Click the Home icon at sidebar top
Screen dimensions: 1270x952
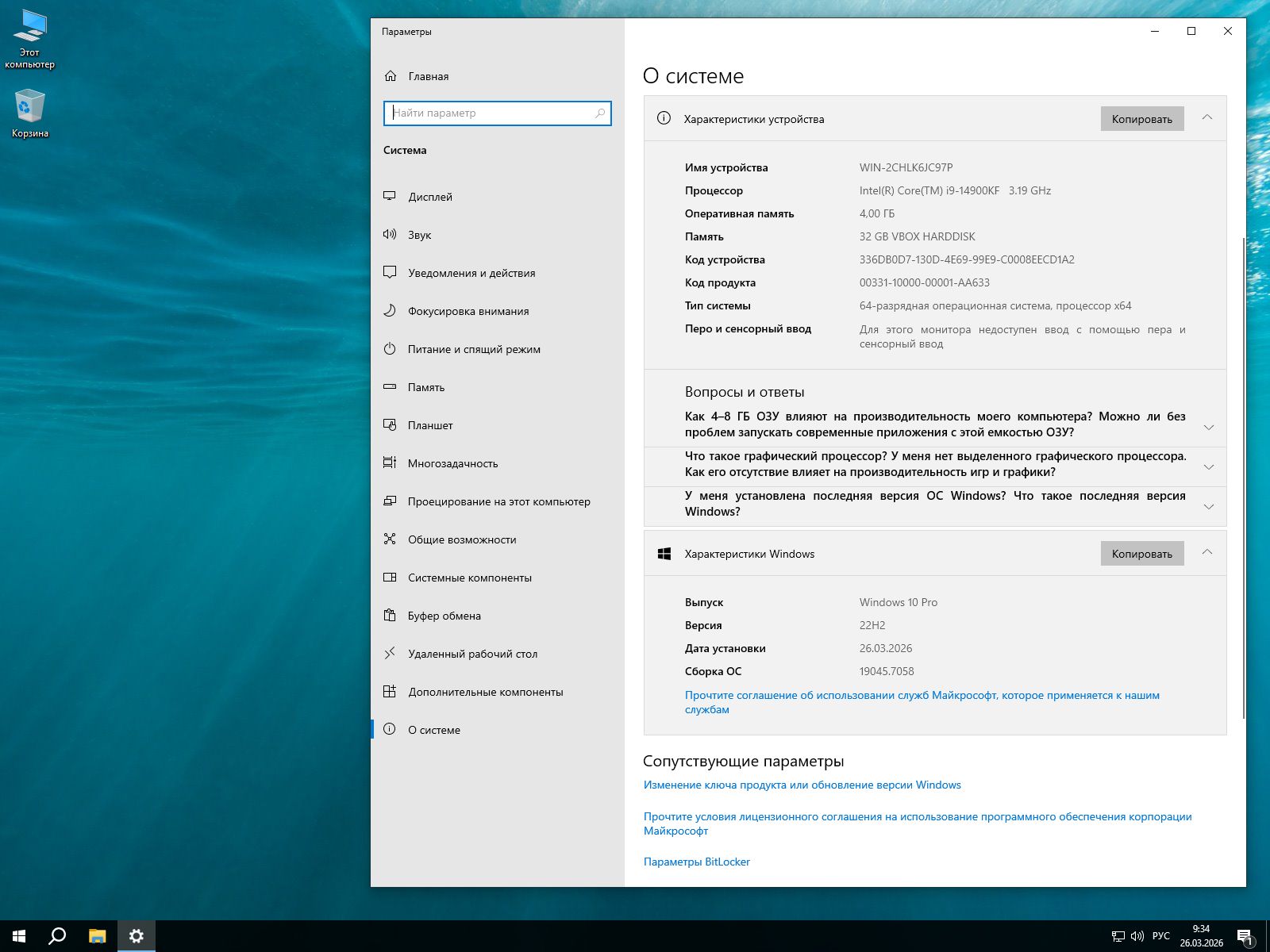pos(391,76)
